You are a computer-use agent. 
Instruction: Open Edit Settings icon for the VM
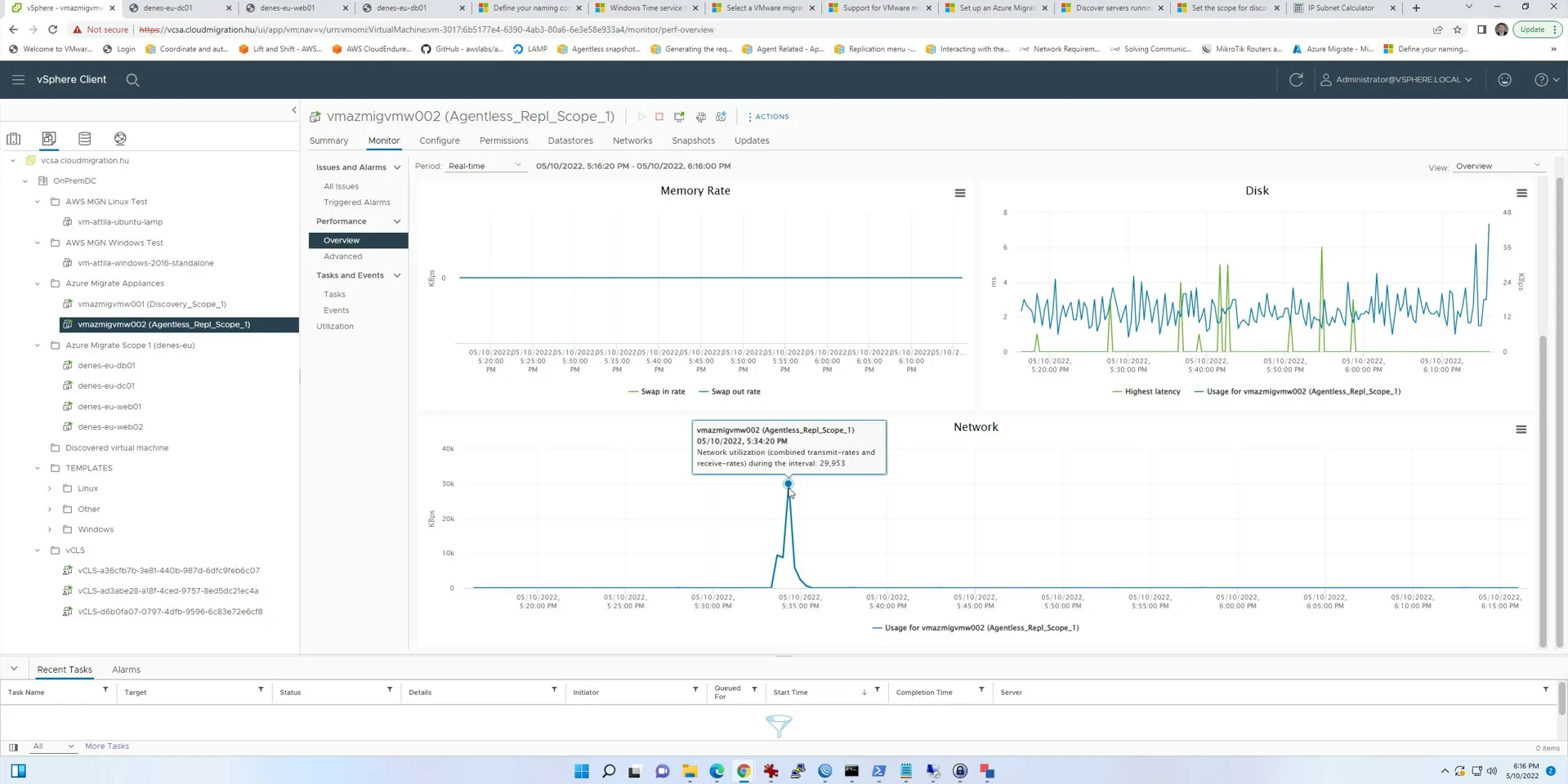pos(700,117)
